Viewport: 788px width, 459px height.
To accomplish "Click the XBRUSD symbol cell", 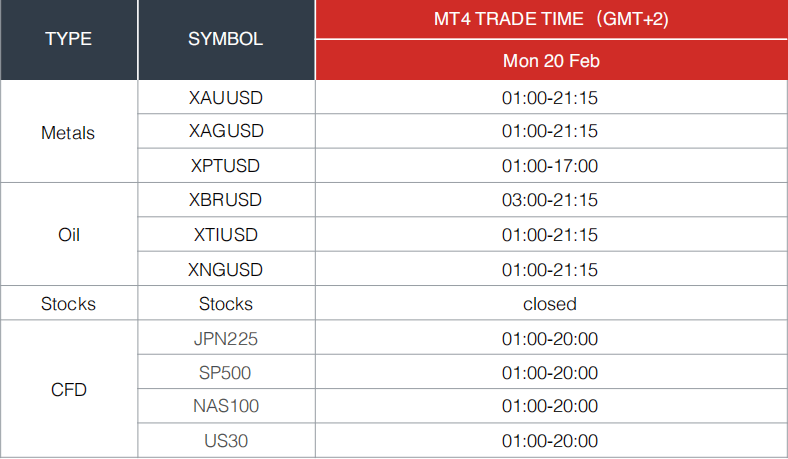I will 226,200.
